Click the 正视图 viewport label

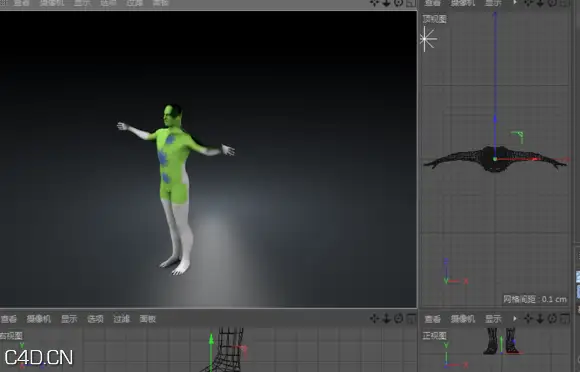point(435,335)
